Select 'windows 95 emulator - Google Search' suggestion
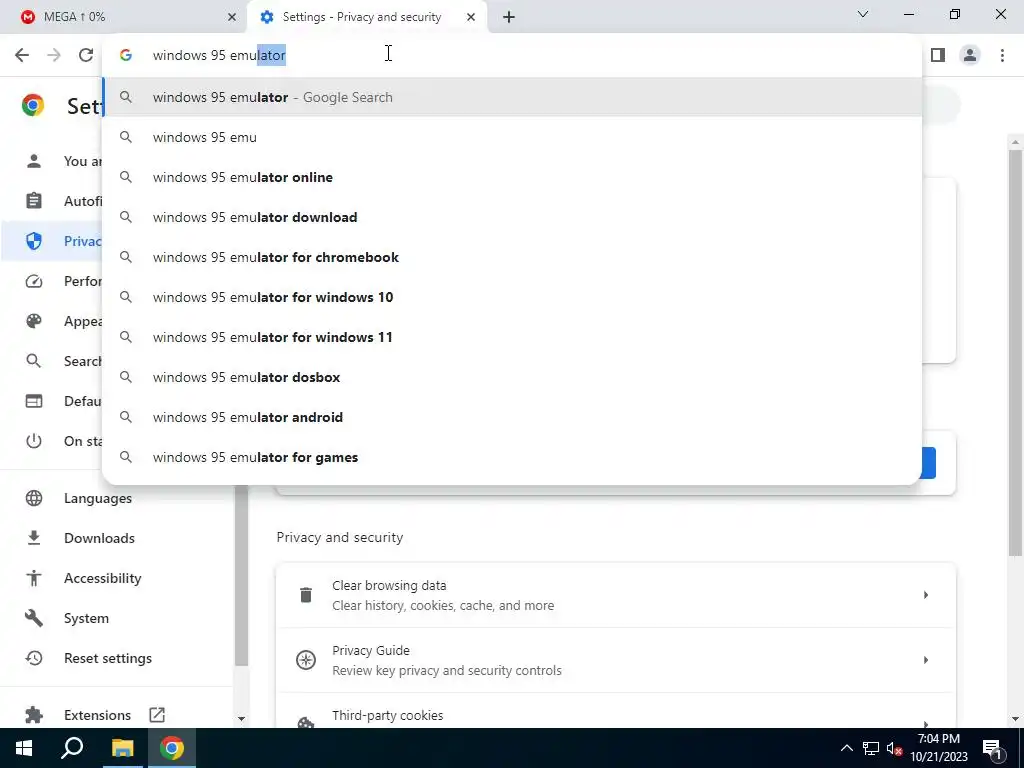Image resolution: width=1024 pixels, height=768 pixels. click(512, 97)
